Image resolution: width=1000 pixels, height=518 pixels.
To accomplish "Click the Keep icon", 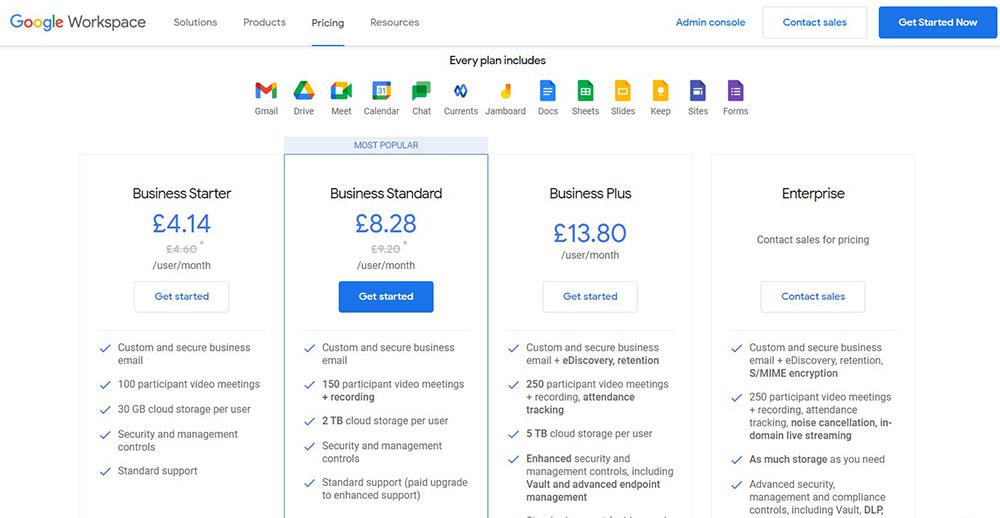I will 660,91.
